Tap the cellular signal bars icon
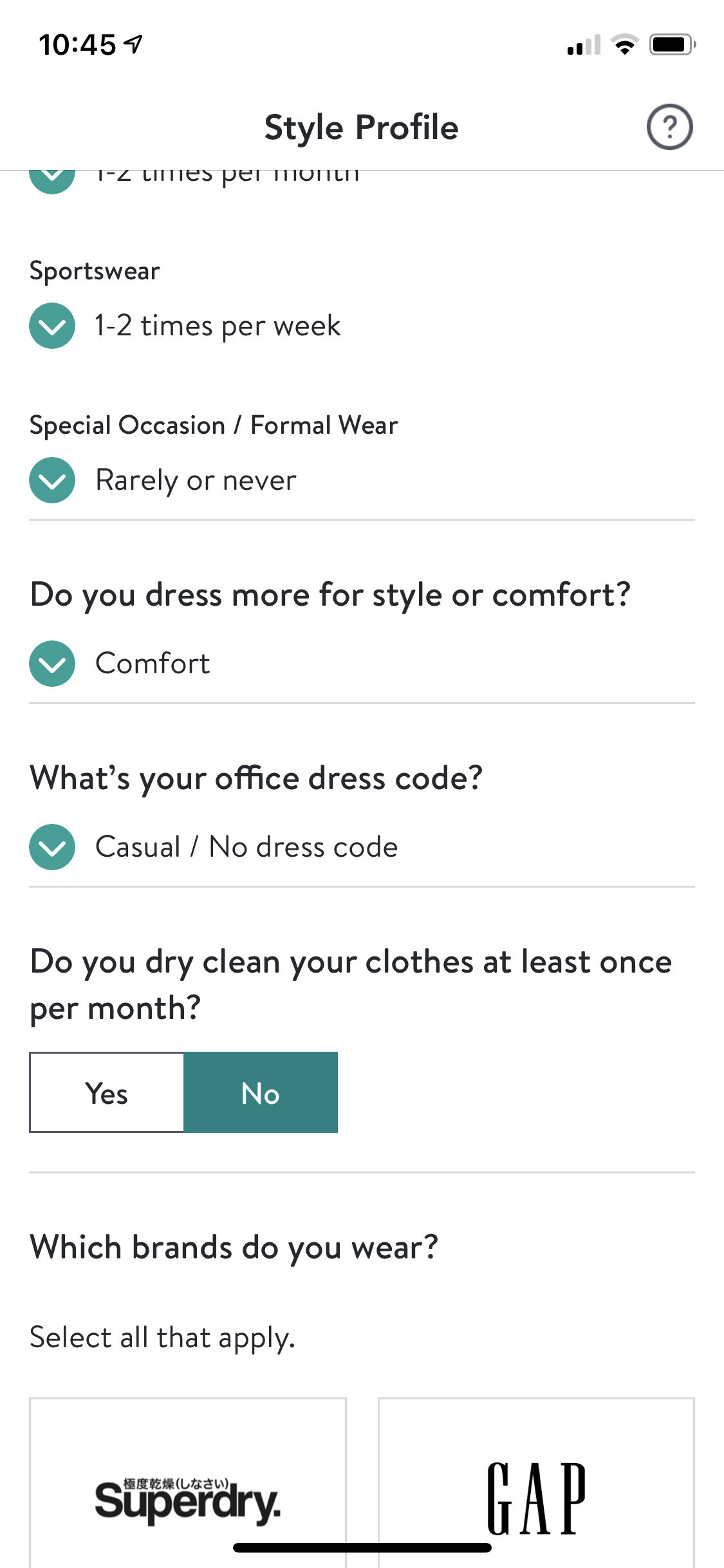The height and width of the screenshot is (1568, 724). 584,45
